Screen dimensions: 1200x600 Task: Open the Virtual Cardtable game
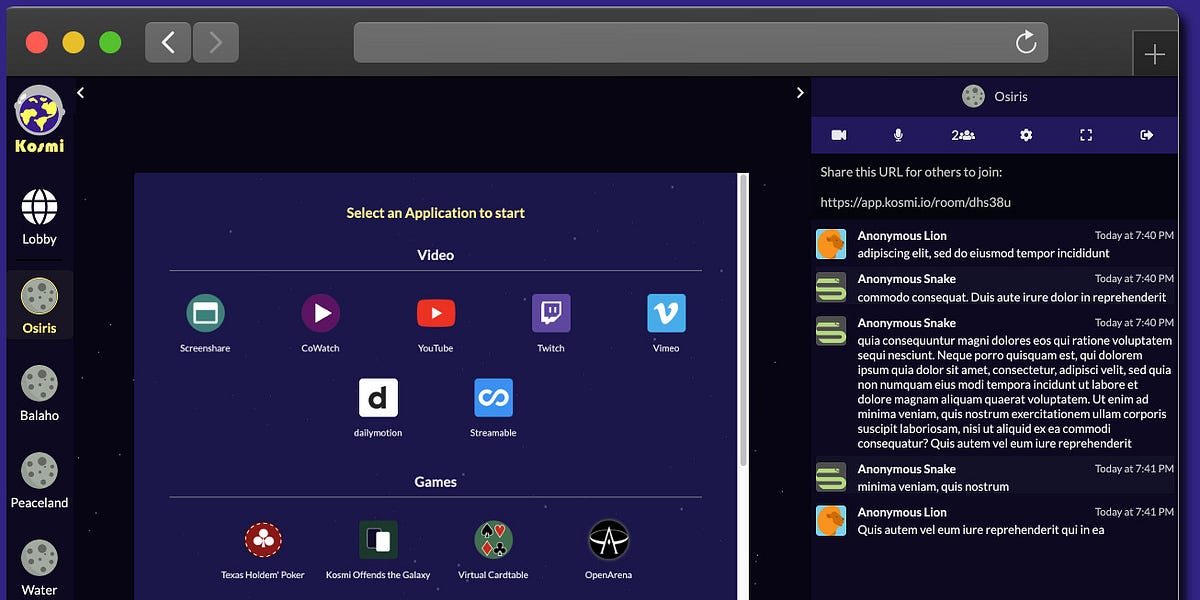(493, 540)
